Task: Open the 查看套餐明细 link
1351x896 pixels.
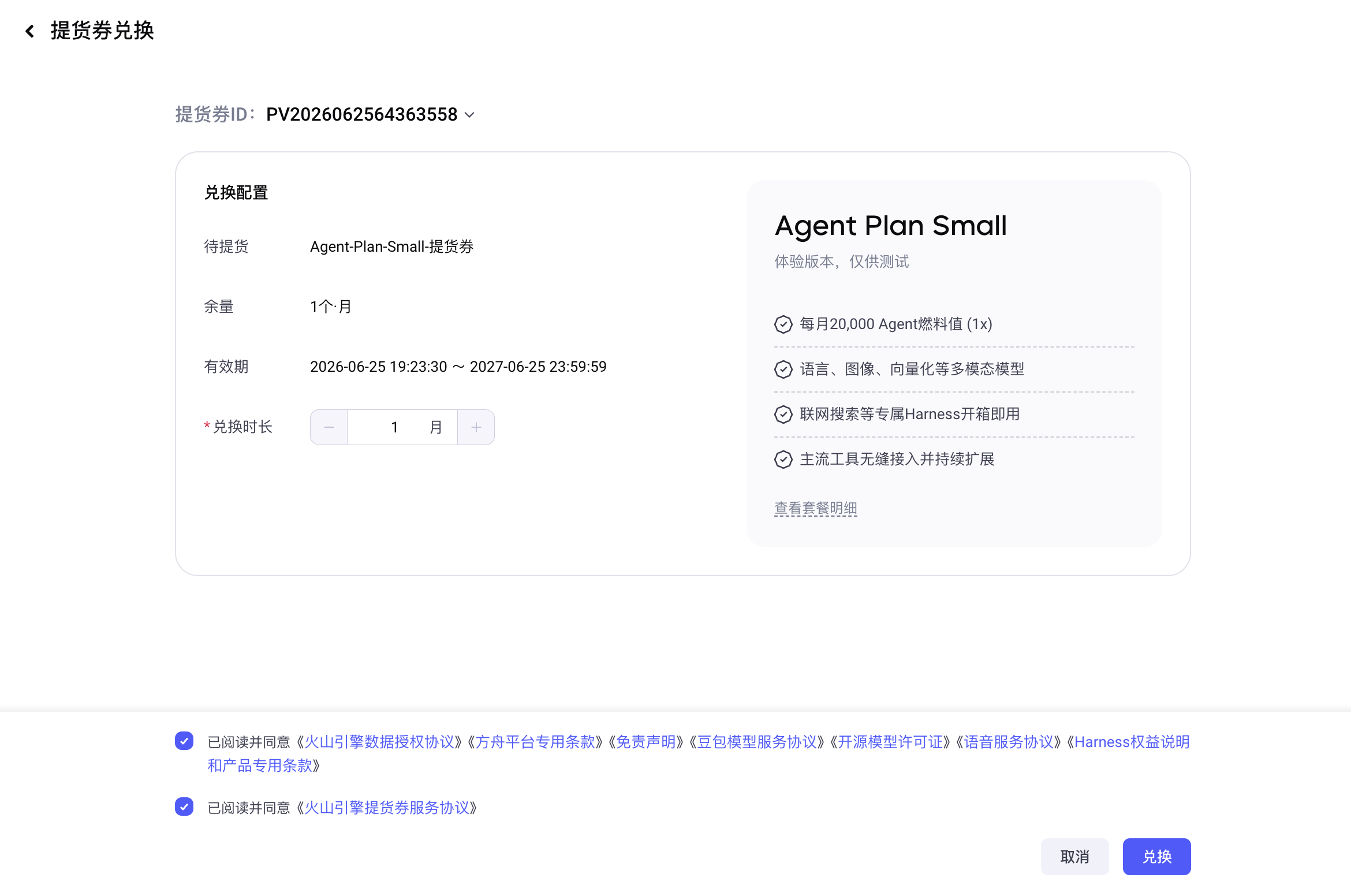Action: 815,509
